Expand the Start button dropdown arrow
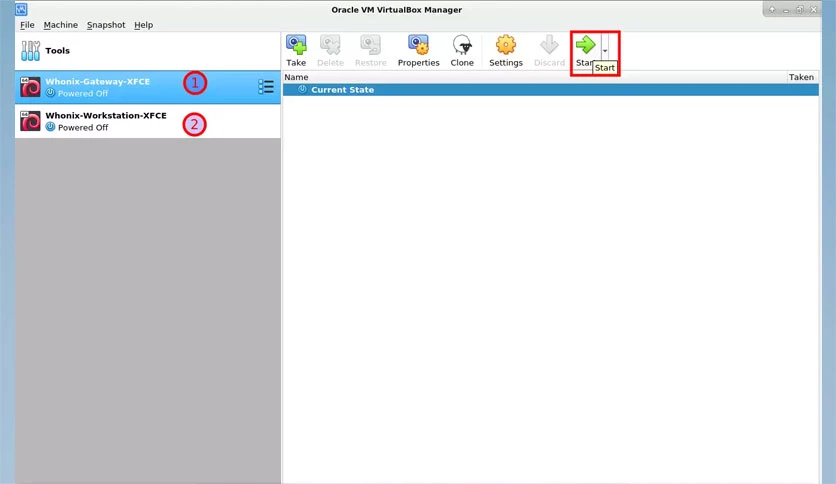 [x=605, y=51]
